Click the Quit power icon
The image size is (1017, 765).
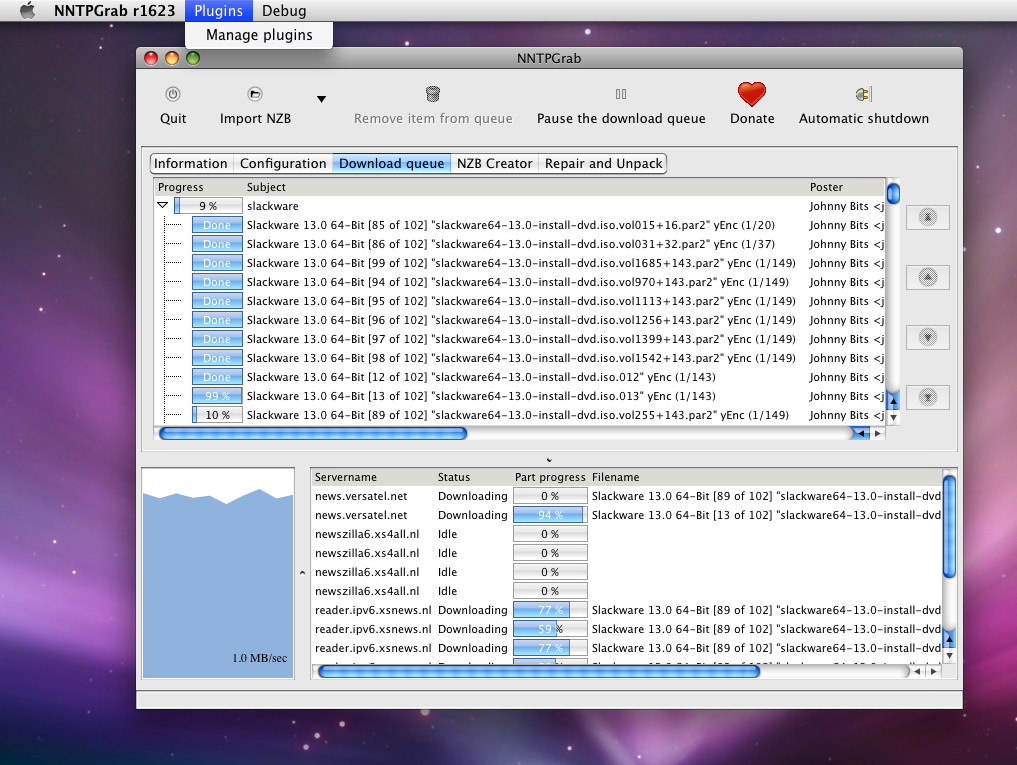(x=173, y=94)
